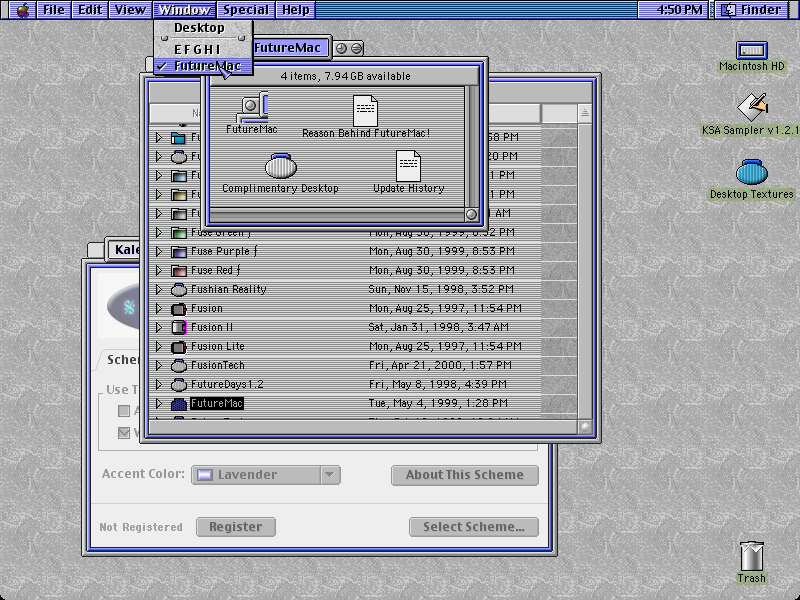Select the Complimentary Desktop icon
The height and width of the screenshot is (600, 800).
click(x=281, y=166)
